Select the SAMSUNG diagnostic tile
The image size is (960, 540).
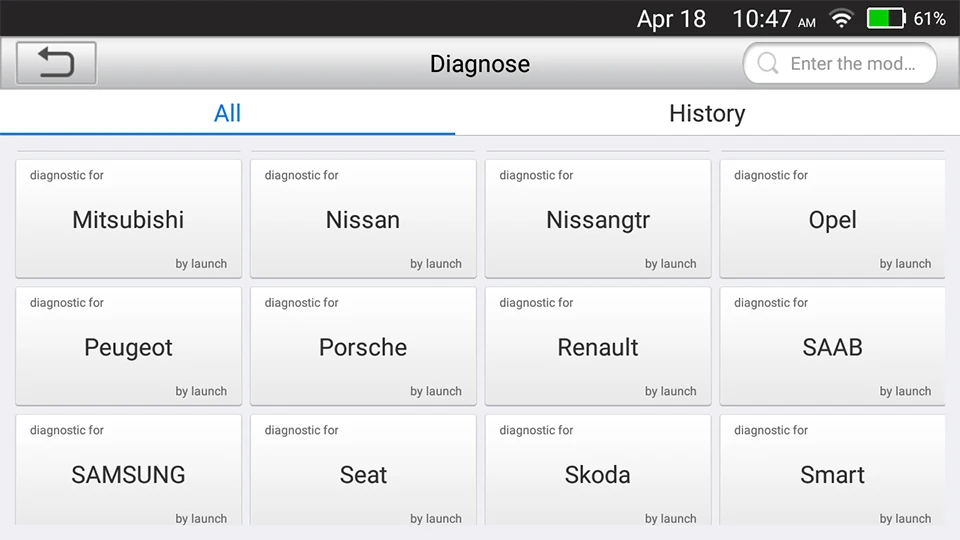tap(128, 474)
